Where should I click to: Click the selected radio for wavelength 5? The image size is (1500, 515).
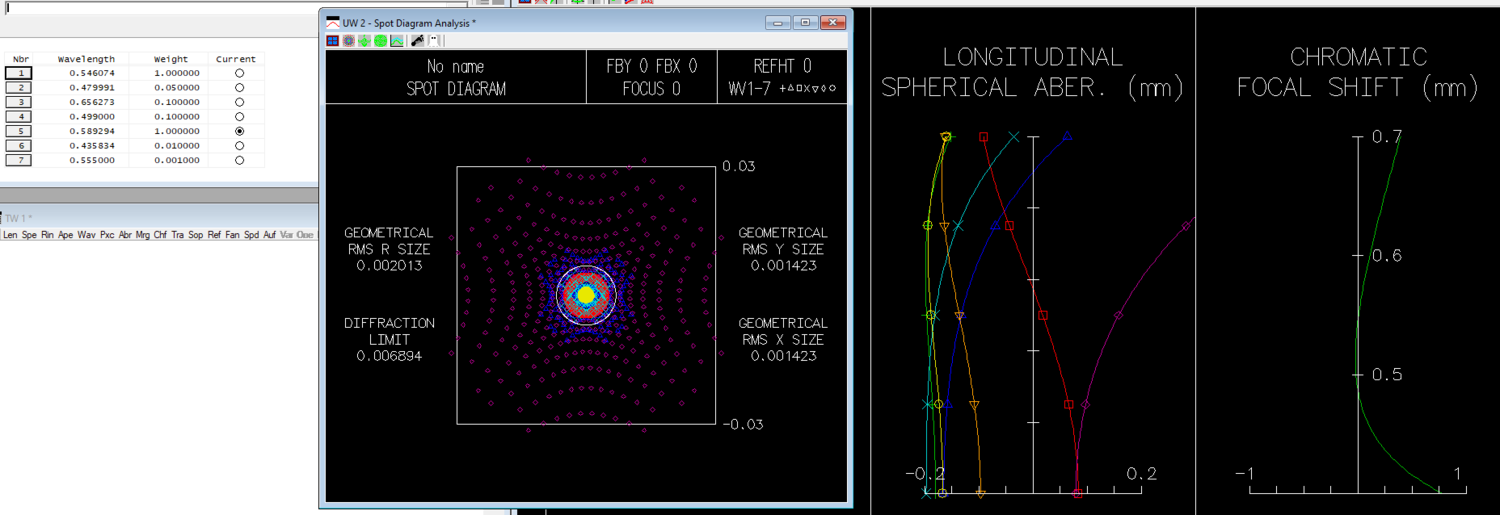(239, 131)
